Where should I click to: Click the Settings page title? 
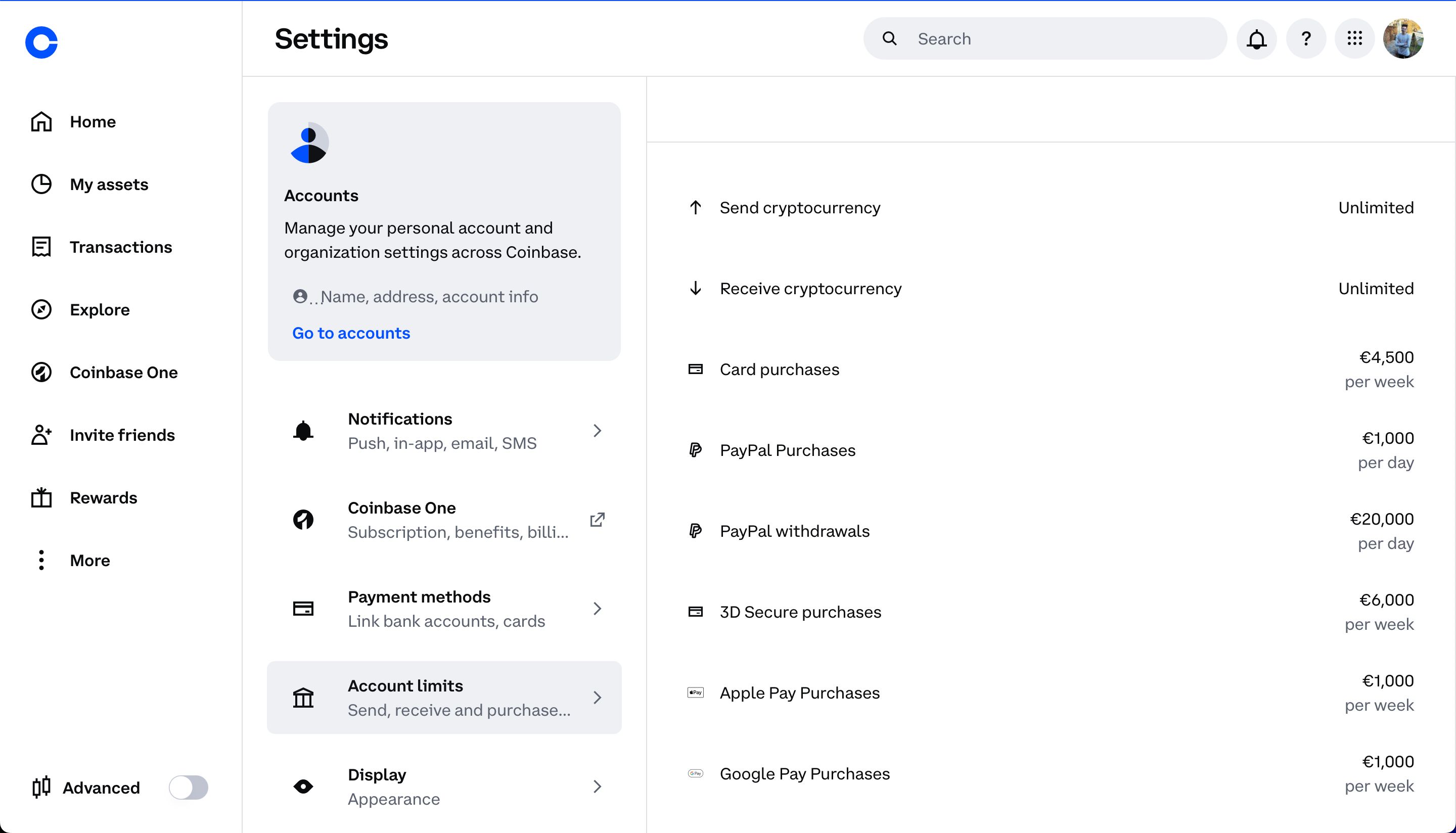tap(331, 39)
